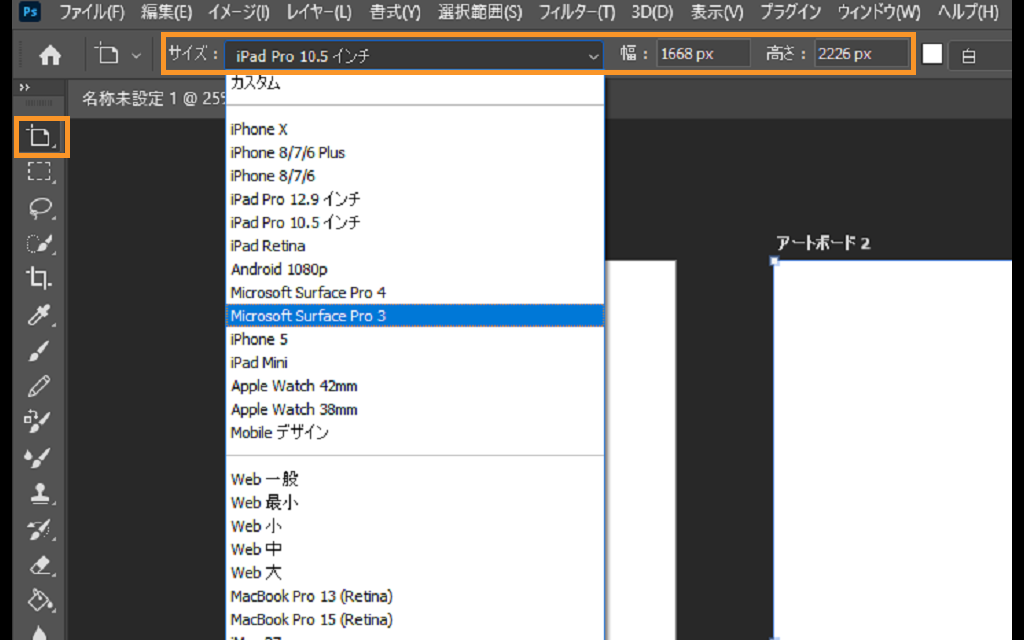The image size is (1024, 640).
Task: Click the top-left handle of アートボード 2
Action: tap(774, 261)
